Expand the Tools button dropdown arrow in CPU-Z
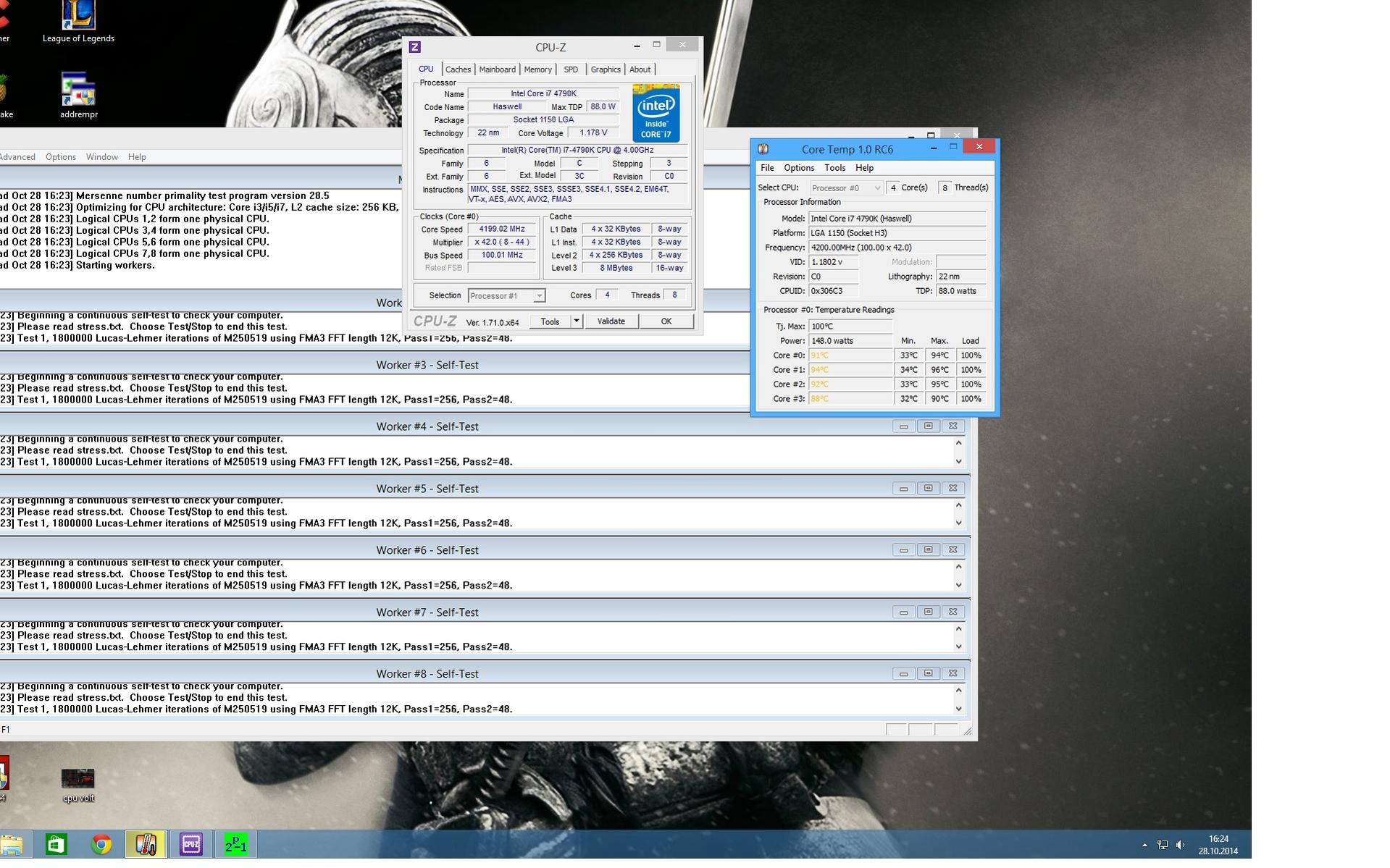 (577, 321)
